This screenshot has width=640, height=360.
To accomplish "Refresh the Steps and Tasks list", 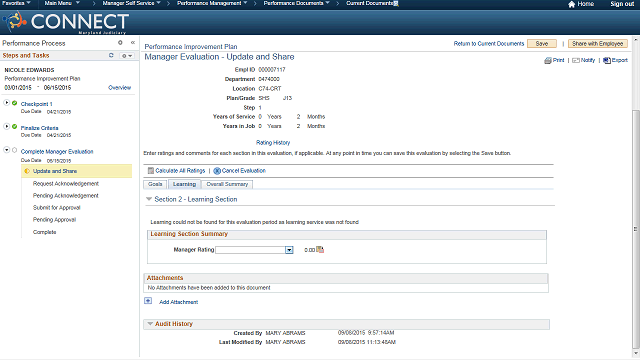I will (x=111, y=55).
